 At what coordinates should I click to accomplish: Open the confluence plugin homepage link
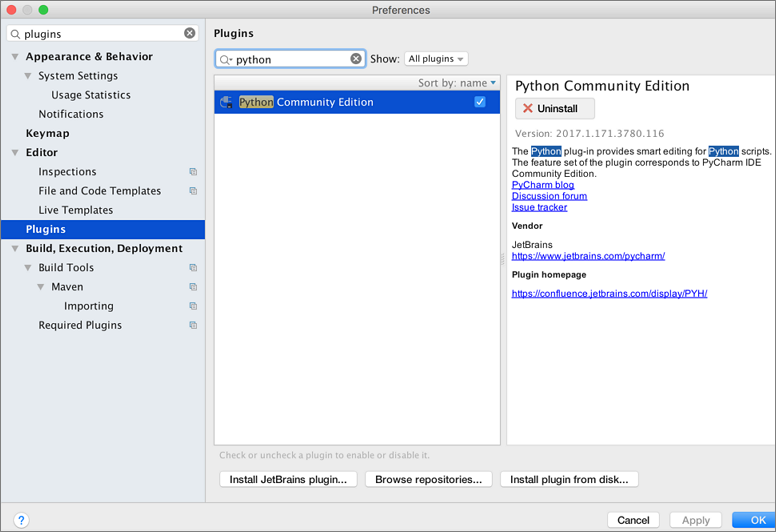coord(609,293)
